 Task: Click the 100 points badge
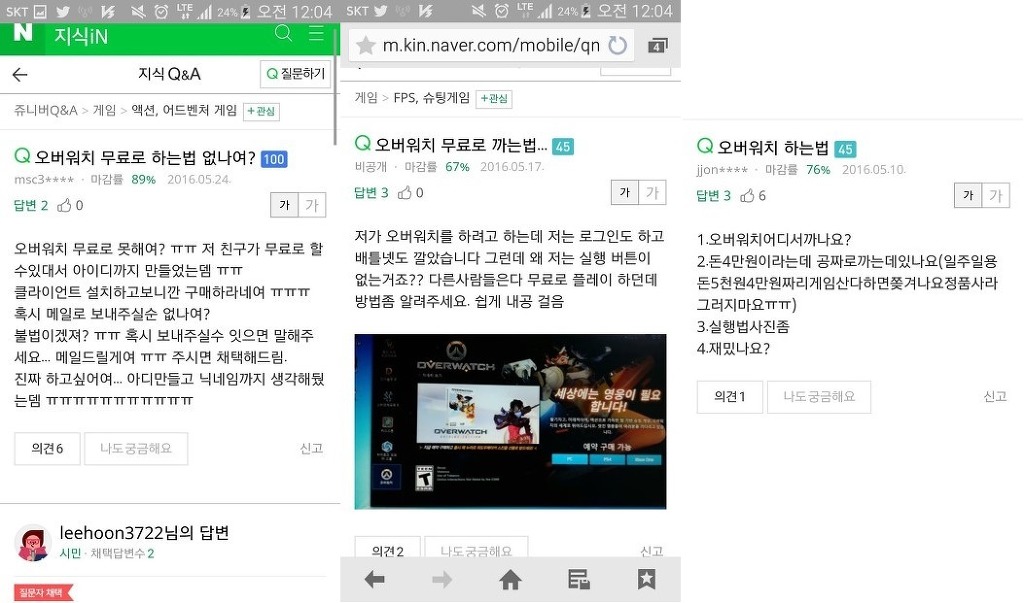(x=274, y=159)
